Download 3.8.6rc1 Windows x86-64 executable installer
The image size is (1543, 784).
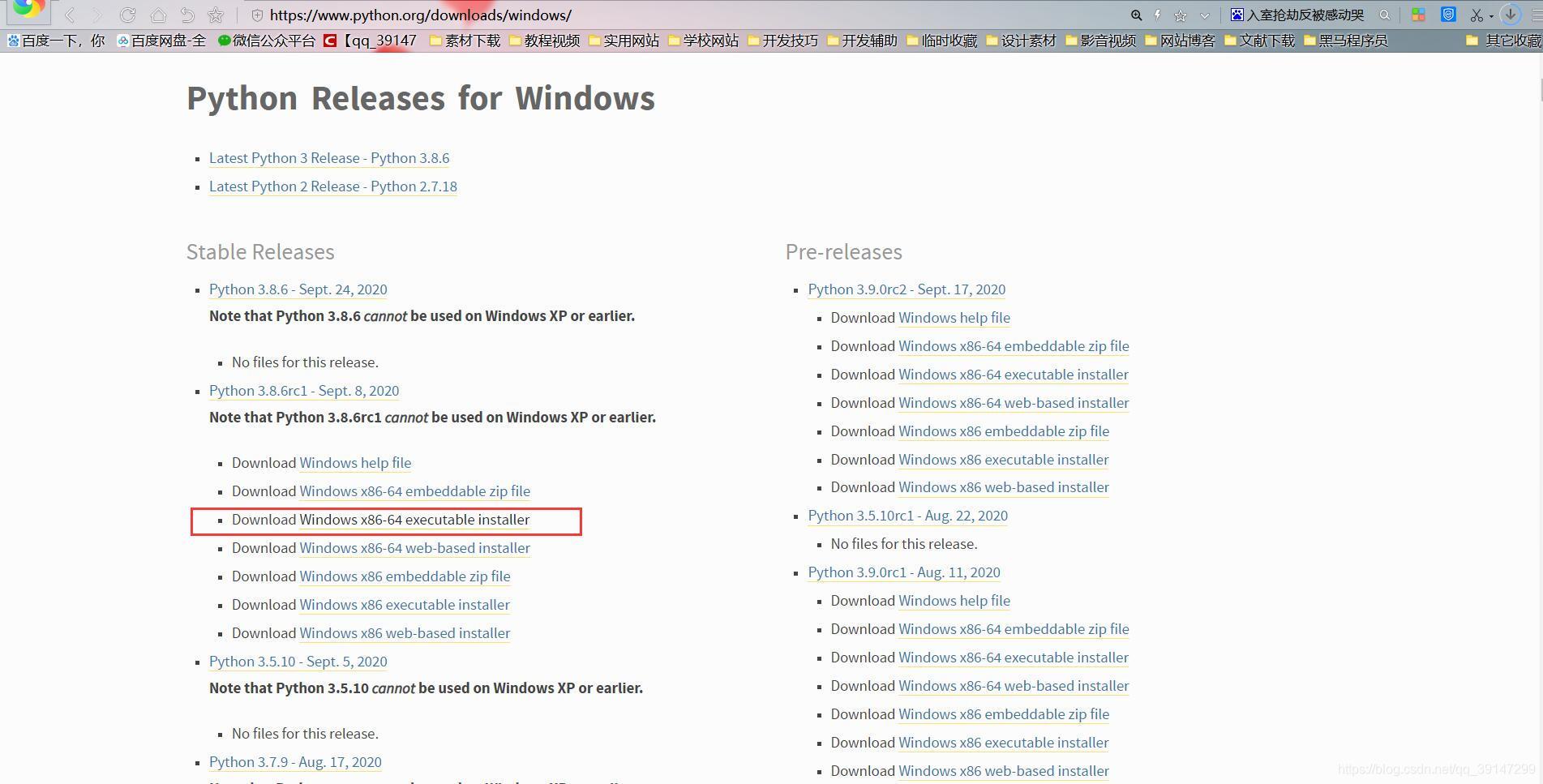(414, 520)
